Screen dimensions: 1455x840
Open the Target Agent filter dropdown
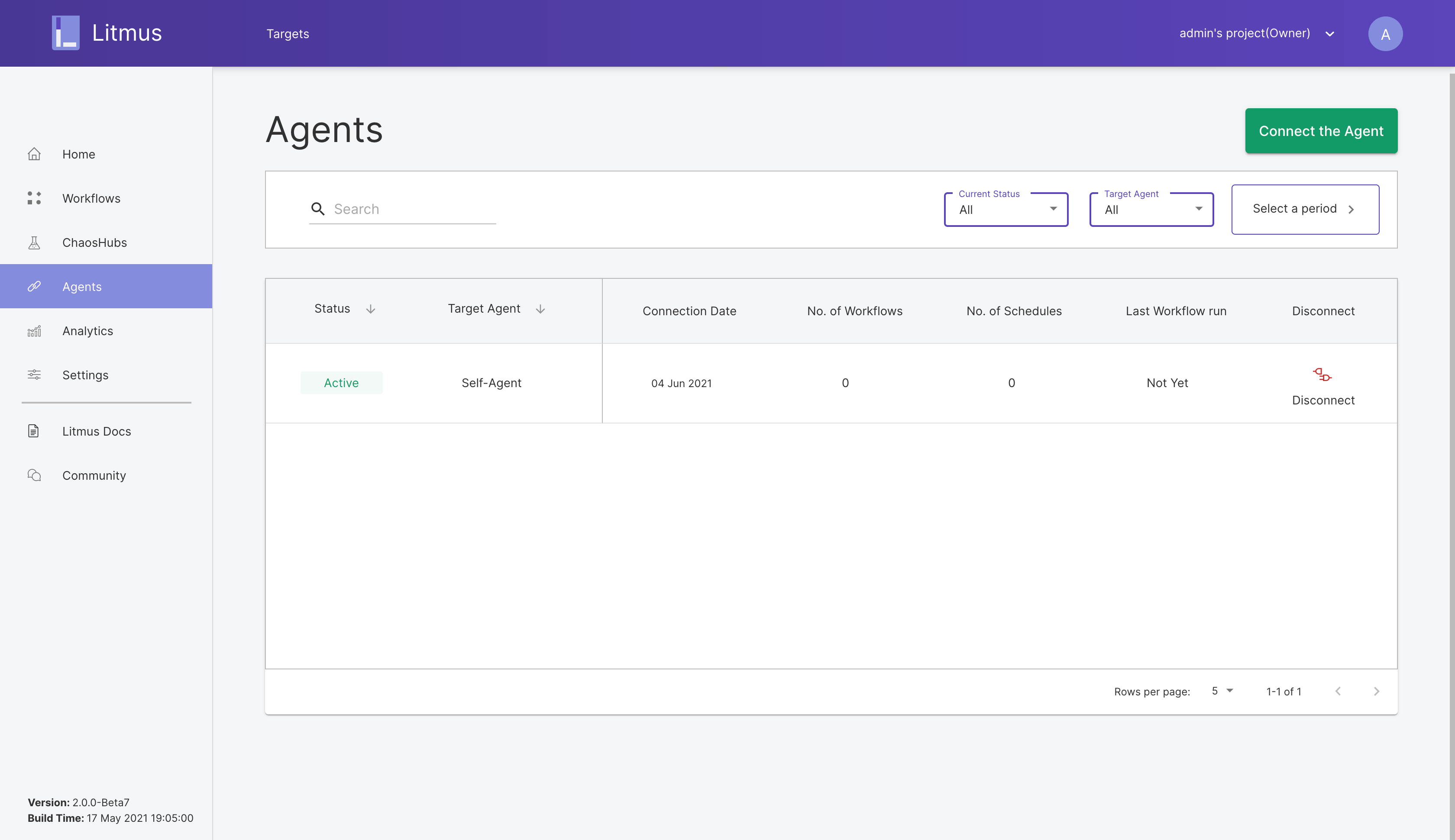point(1151,210)
